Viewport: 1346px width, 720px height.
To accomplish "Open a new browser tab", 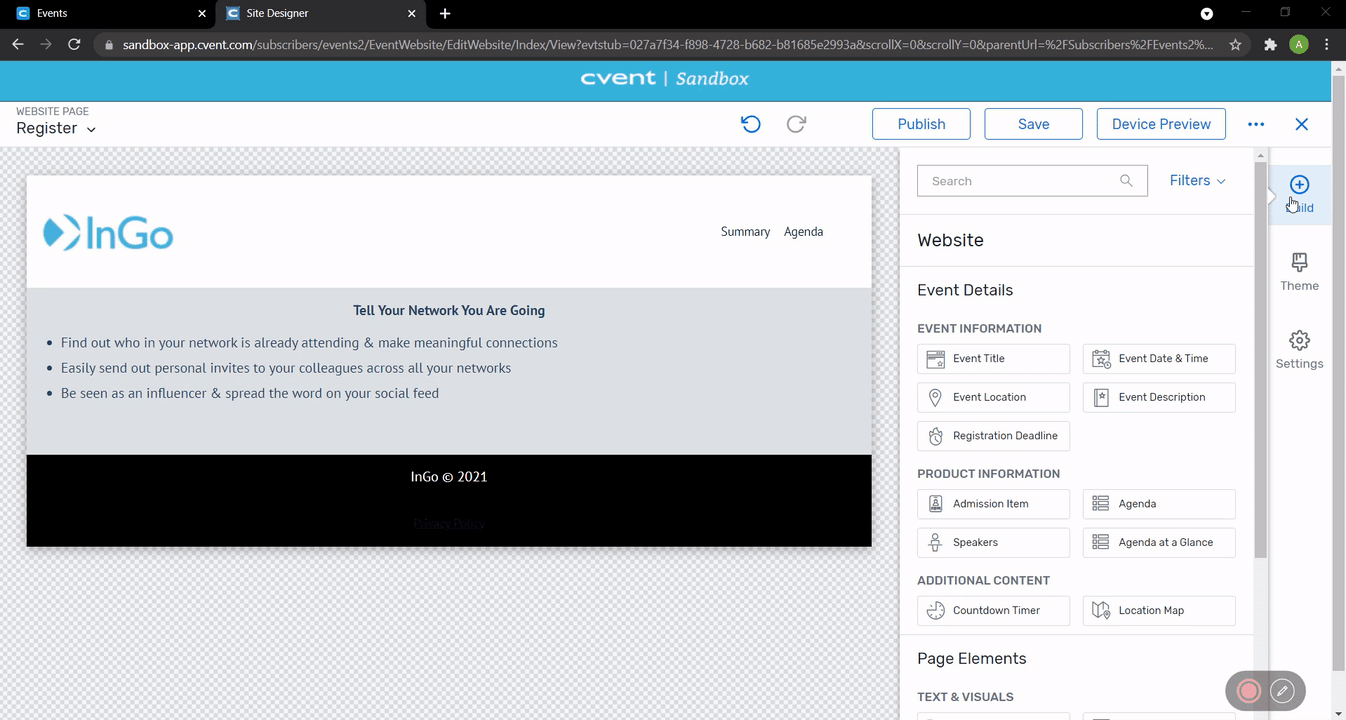I will point(445,14).
